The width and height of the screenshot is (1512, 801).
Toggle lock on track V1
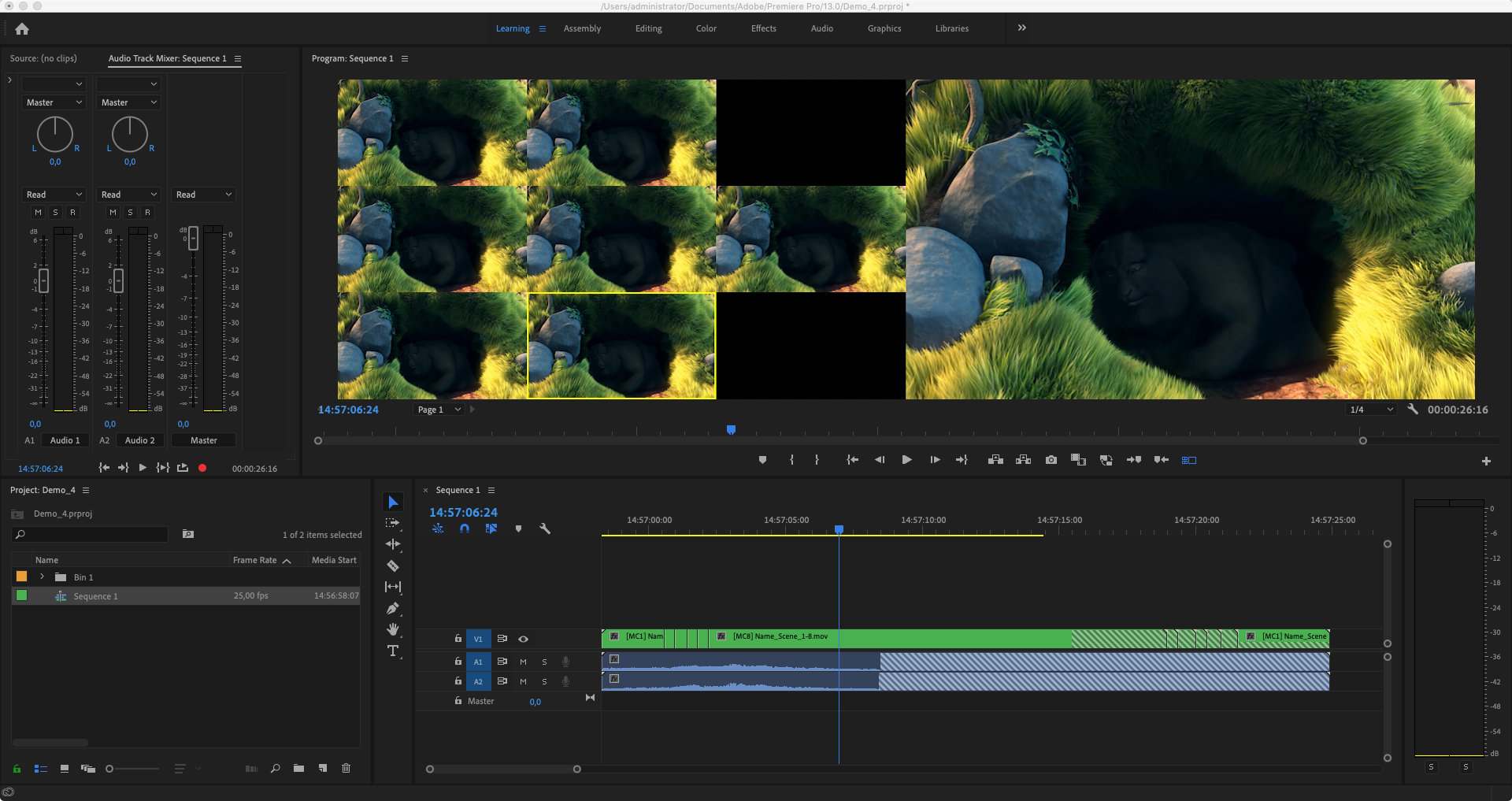458,639
